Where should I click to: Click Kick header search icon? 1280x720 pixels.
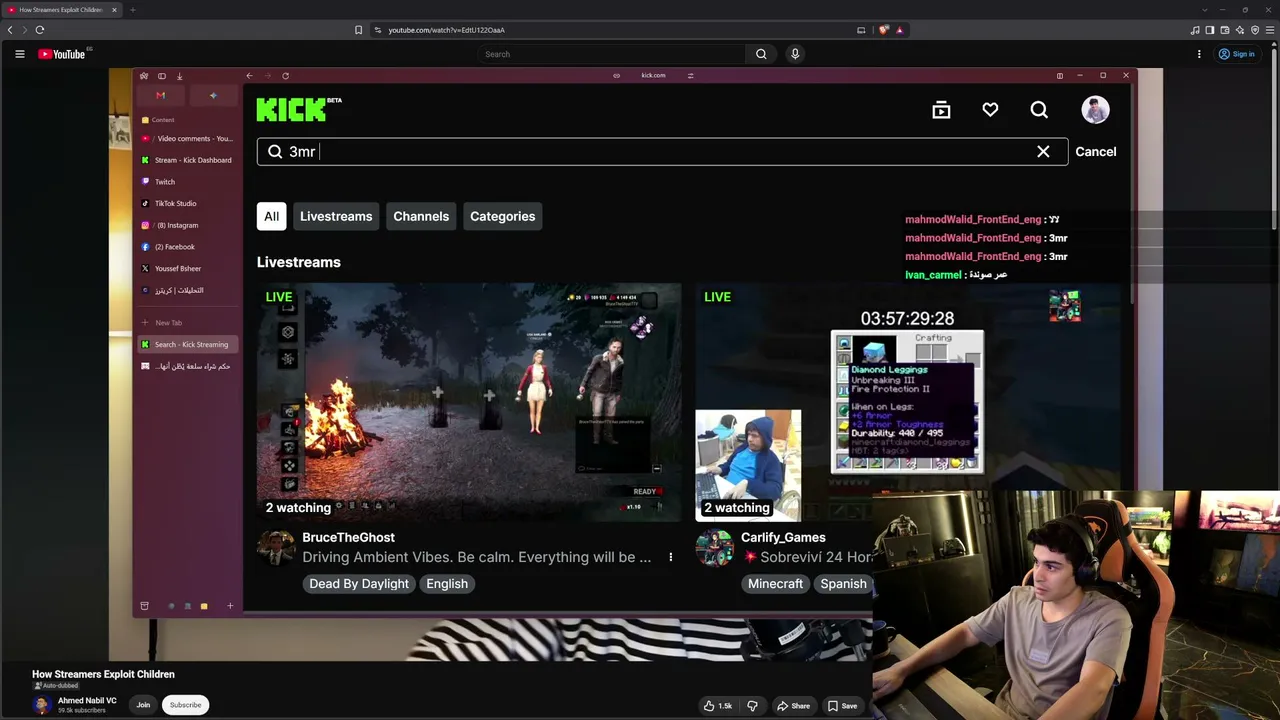[x=1039, y=110]
